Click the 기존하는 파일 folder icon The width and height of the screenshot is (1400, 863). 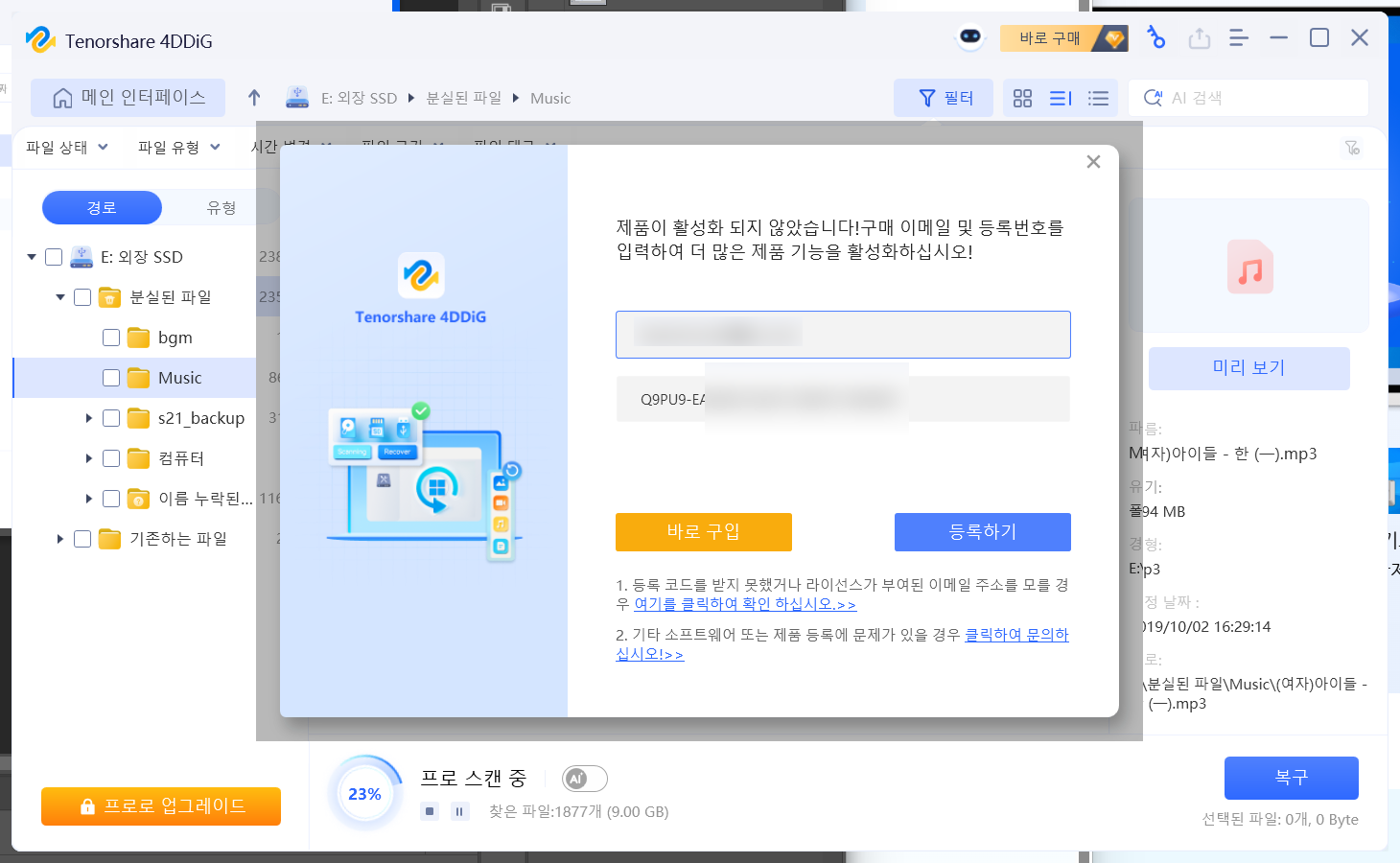pos(110,539)
